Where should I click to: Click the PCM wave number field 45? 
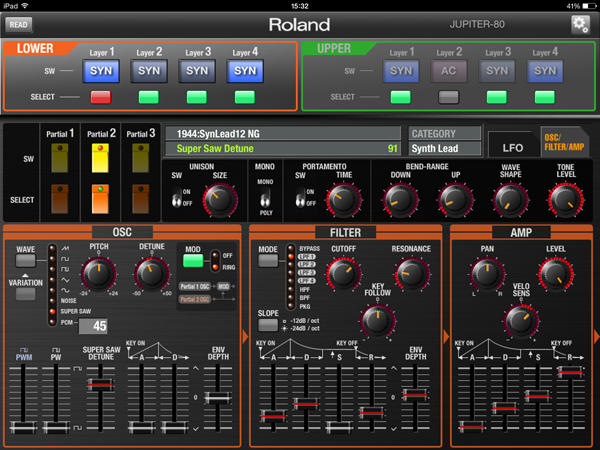[93, 326]
